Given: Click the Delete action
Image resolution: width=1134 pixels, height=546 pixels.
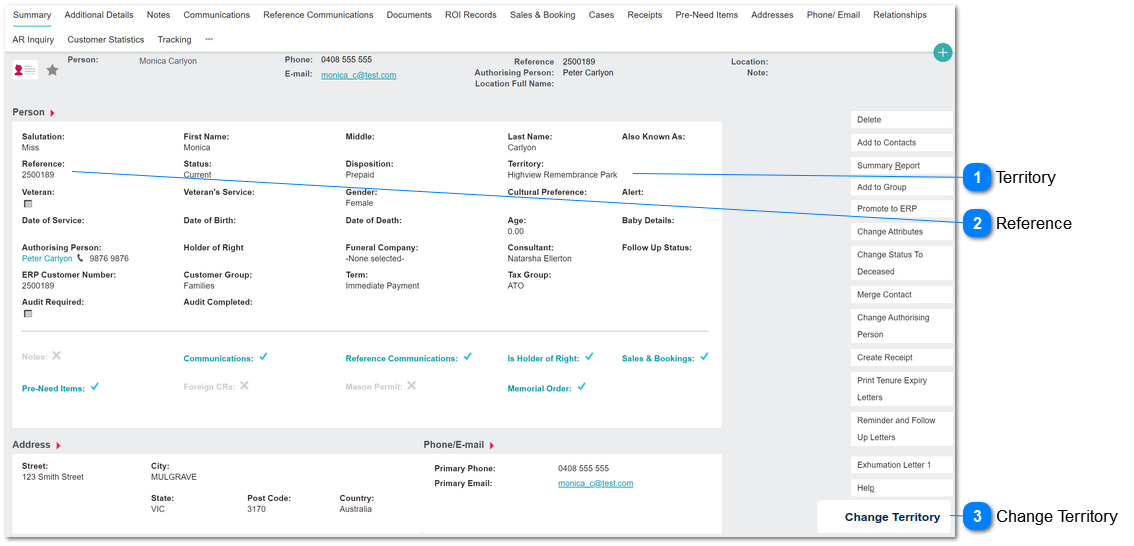Looking at the screenshot, I should tap(902, 120).
